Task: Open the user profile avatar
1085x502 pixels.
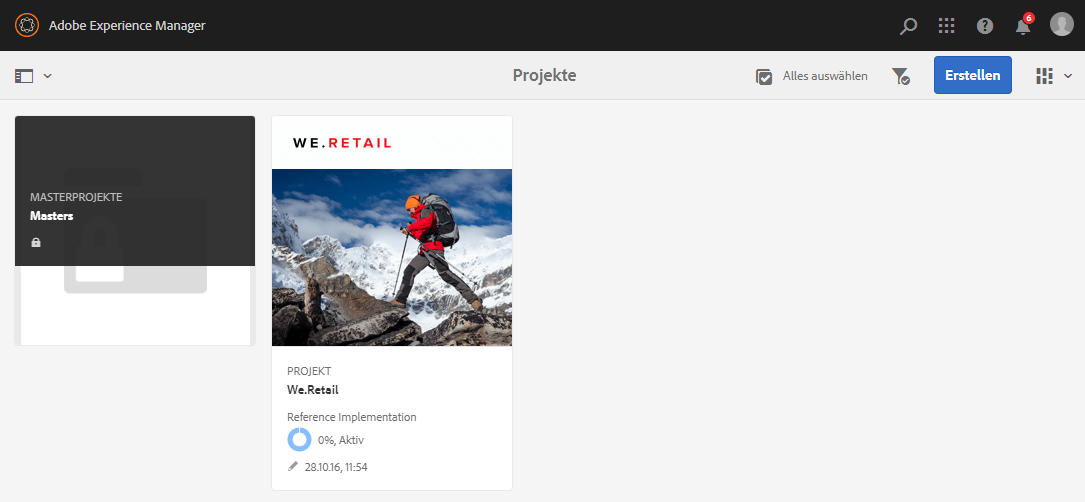Action: [1061, 25]
